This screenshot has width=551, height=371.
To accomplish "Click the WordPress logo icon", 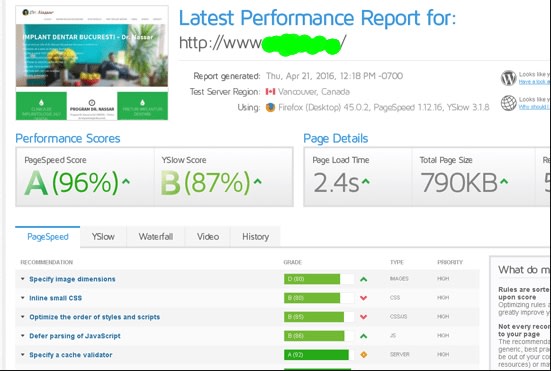I will (508, 78).
